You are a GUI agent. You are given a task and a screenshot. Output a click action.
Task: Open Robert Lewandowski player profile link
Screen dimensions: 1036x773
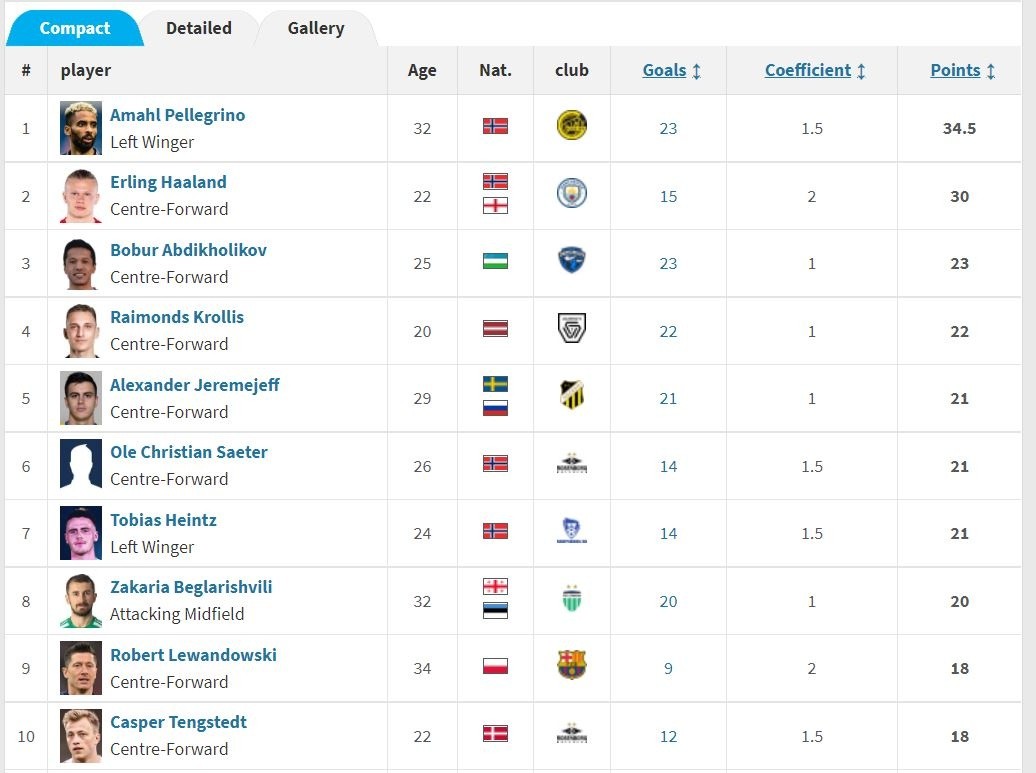point(193,655)
